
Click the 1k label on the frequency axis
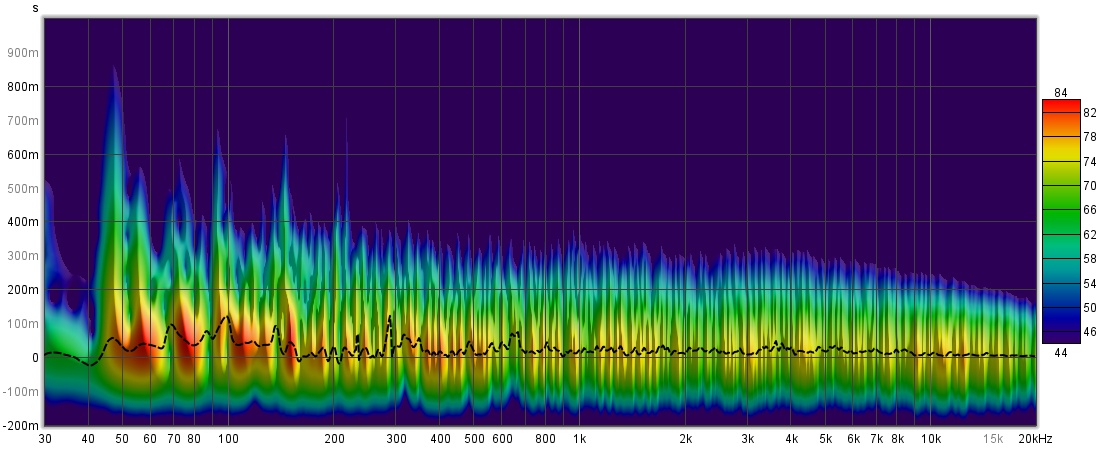[x=579, y=439]
